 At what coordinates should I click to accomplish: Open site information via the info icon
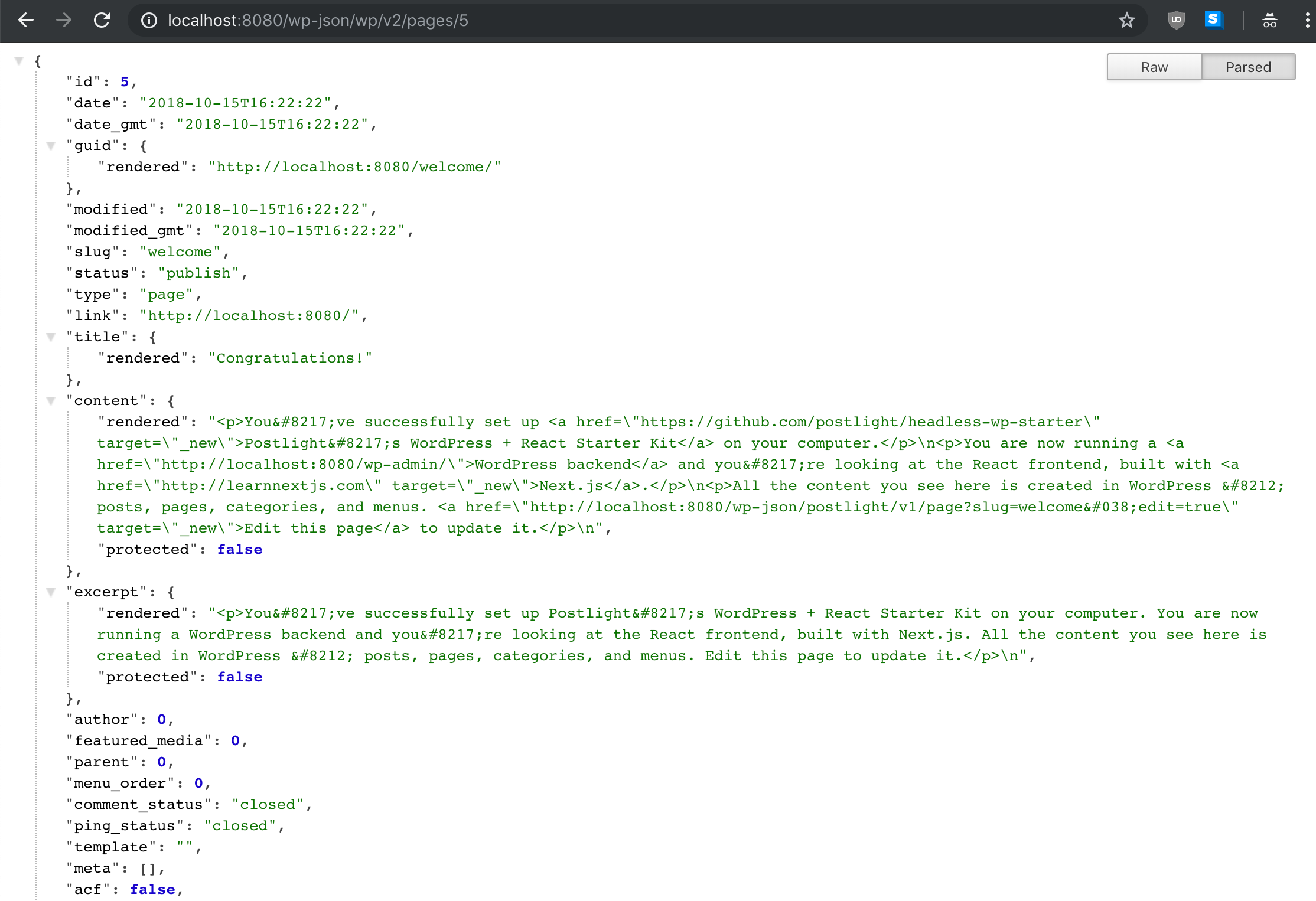tap(149, 21)
